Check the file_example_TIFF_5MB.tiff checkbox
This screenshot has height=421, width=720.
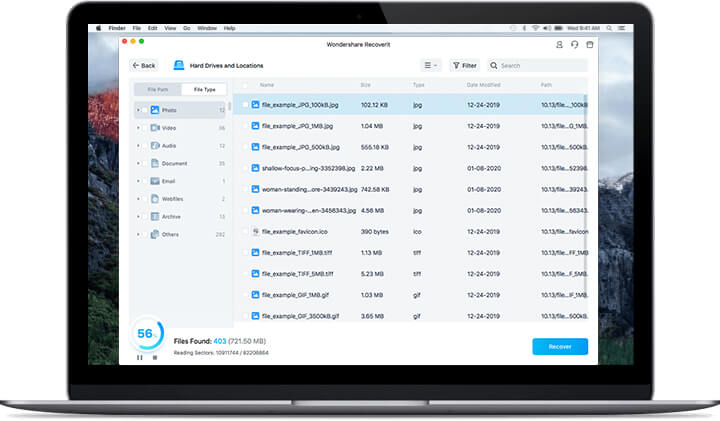coord(245,274)
